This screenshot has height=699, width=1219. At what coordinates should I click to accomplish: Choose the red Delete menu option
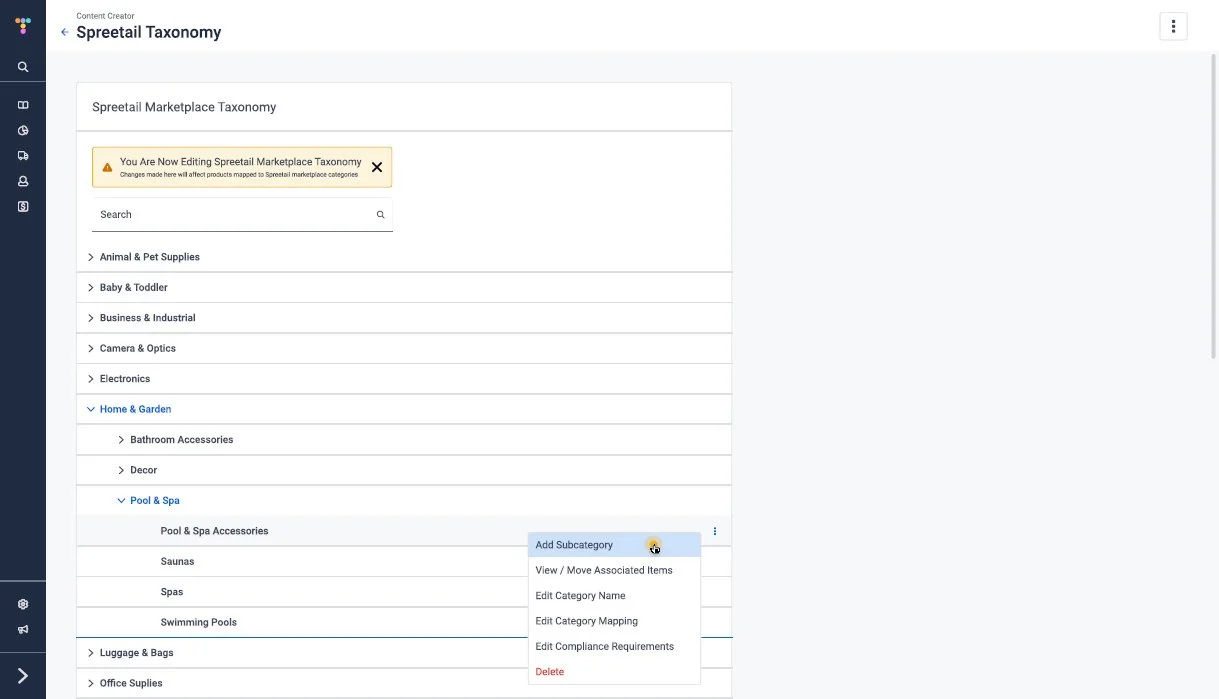(x=614, y=672)
